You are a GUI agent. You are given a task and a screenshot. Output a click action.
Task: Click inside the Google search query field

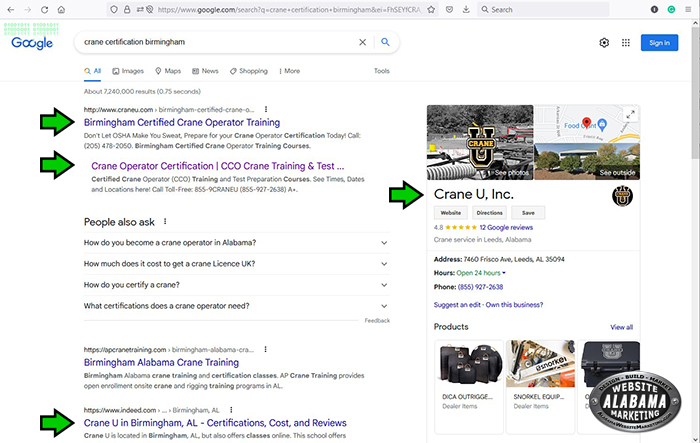point(219,42)
